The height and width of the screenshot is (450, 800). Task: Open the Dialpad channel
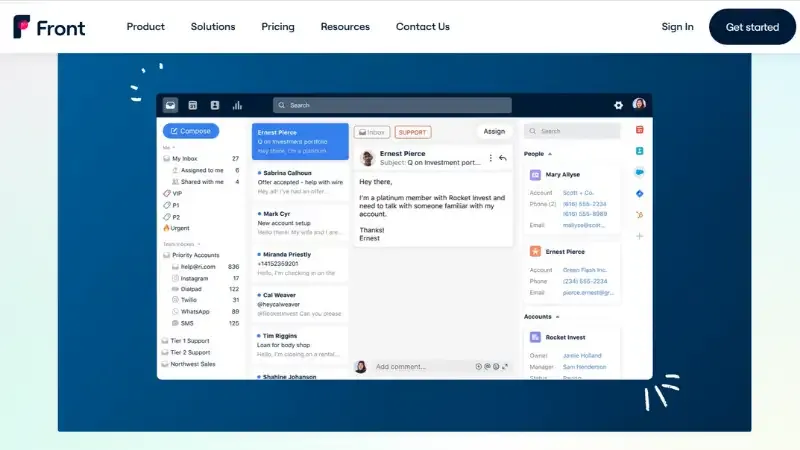[205, 289]
